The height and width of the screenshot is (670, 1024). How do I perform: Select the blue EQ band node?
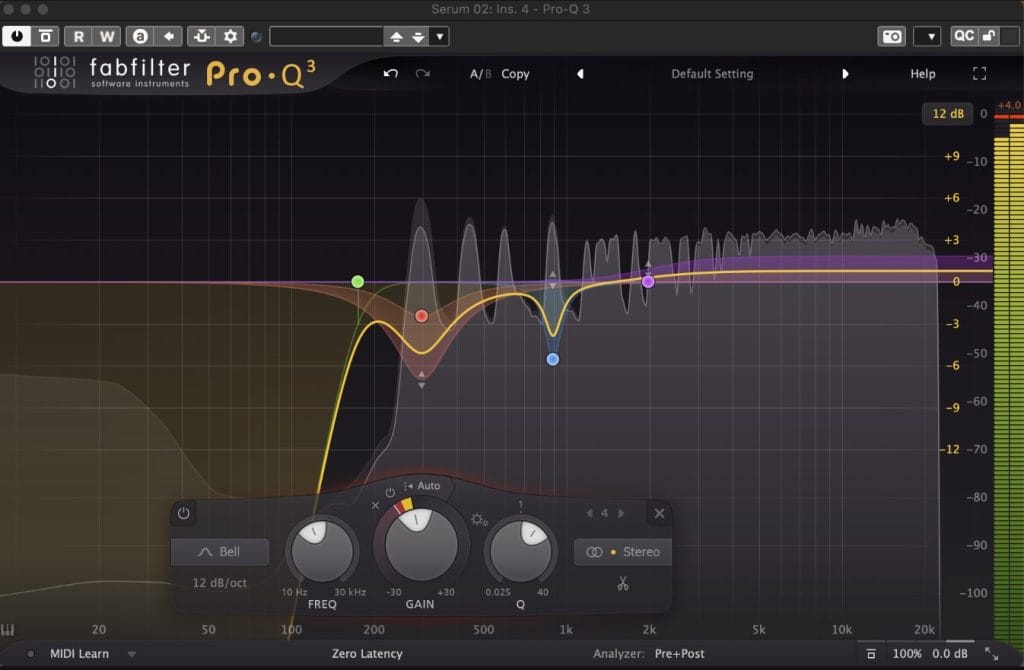click(553, 359)
